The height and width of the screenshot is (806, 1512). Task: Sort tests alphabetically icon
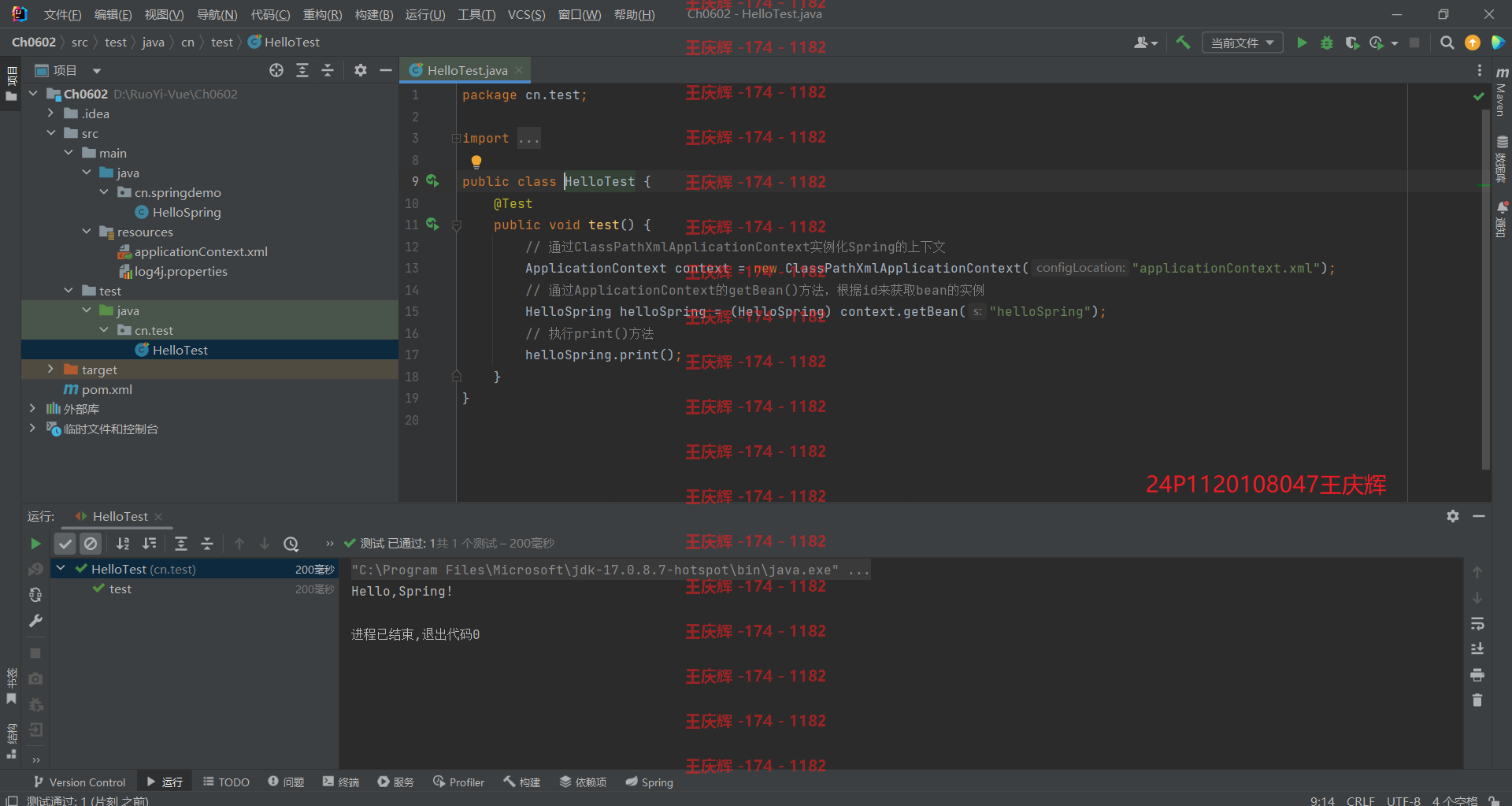[x=123, y=544]
